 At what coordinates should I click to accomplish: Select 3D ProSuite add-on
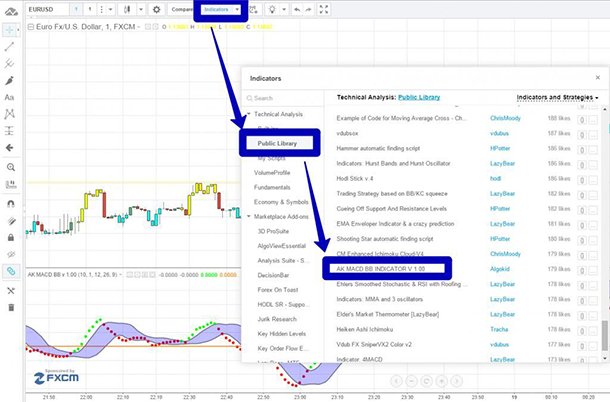pos(273,231)
